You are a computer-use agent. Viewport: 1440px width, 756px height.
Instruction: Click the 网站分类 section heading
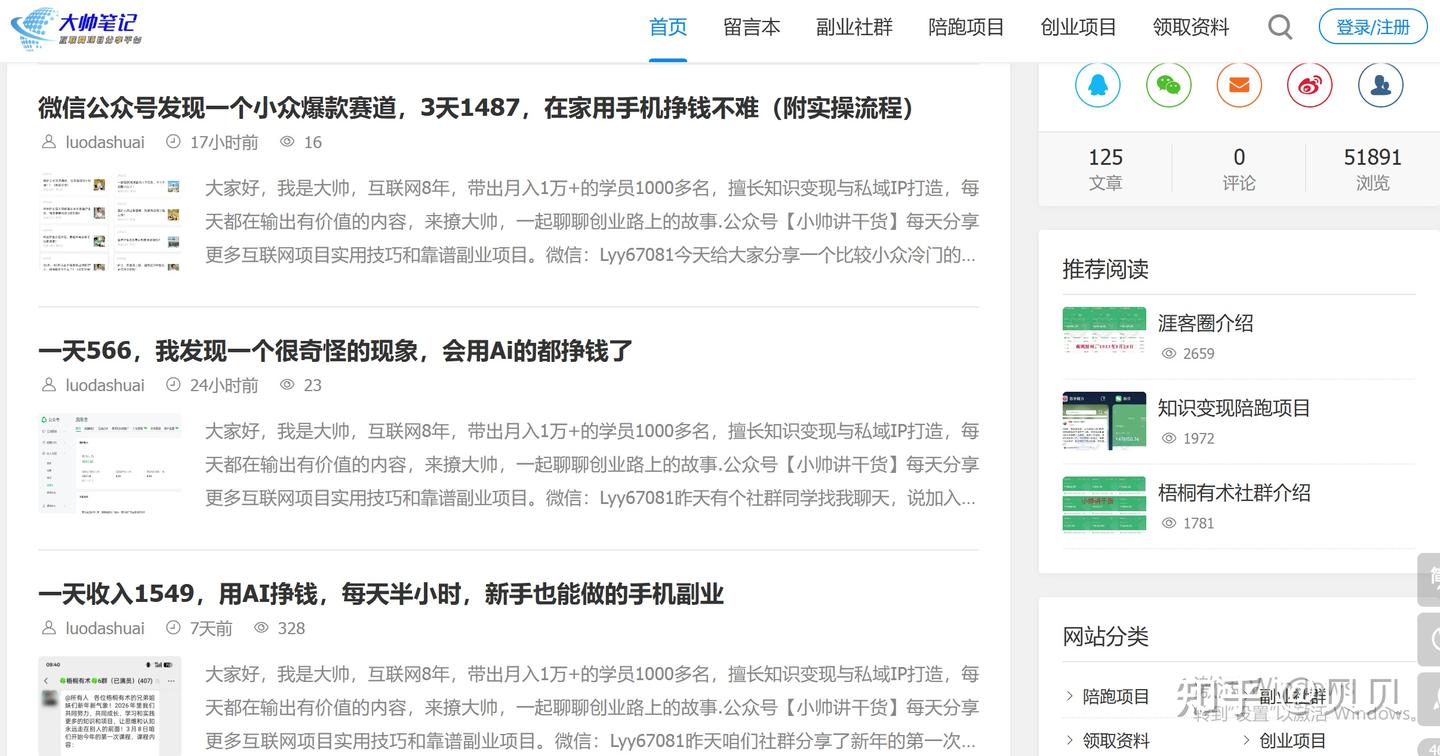tap(1105, 636)
